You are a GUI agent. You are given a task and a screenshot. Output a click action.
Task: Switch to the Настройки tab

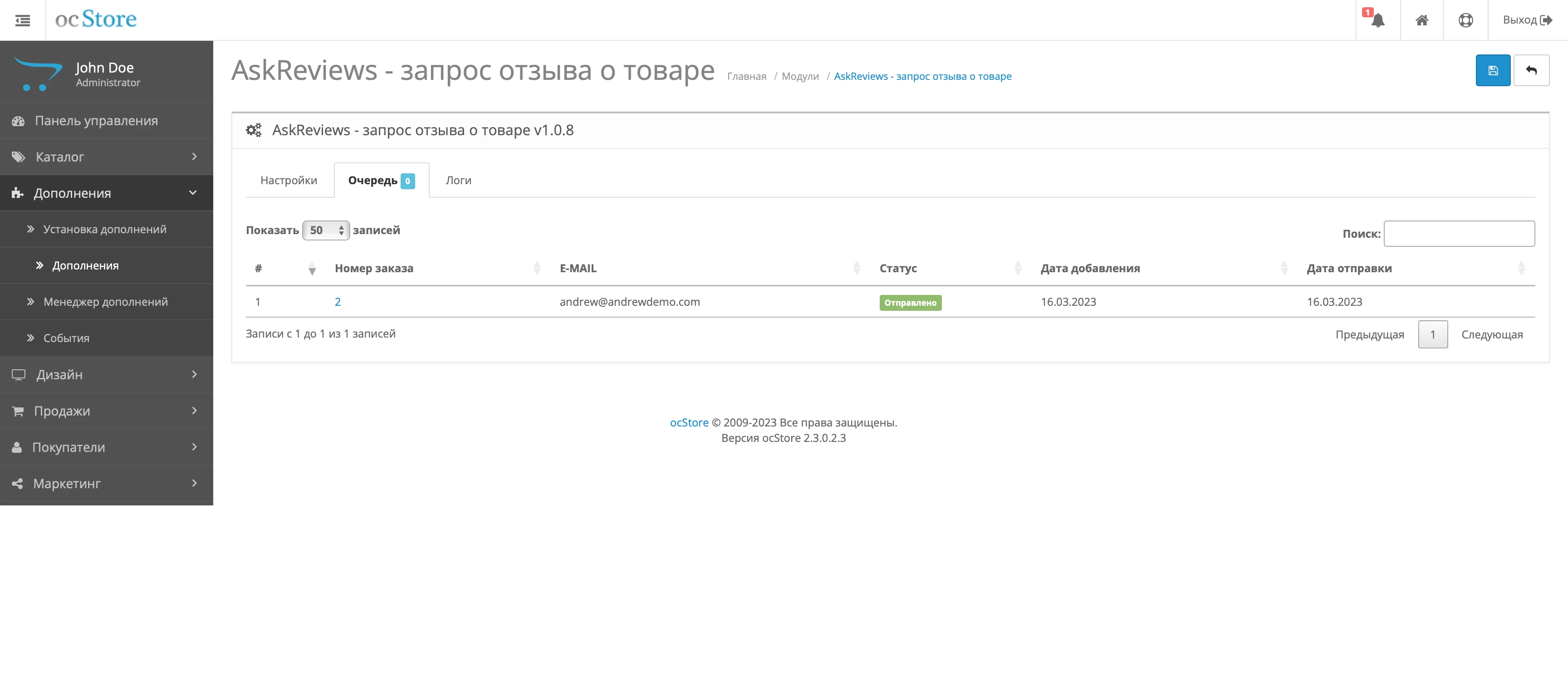point(289,180)
